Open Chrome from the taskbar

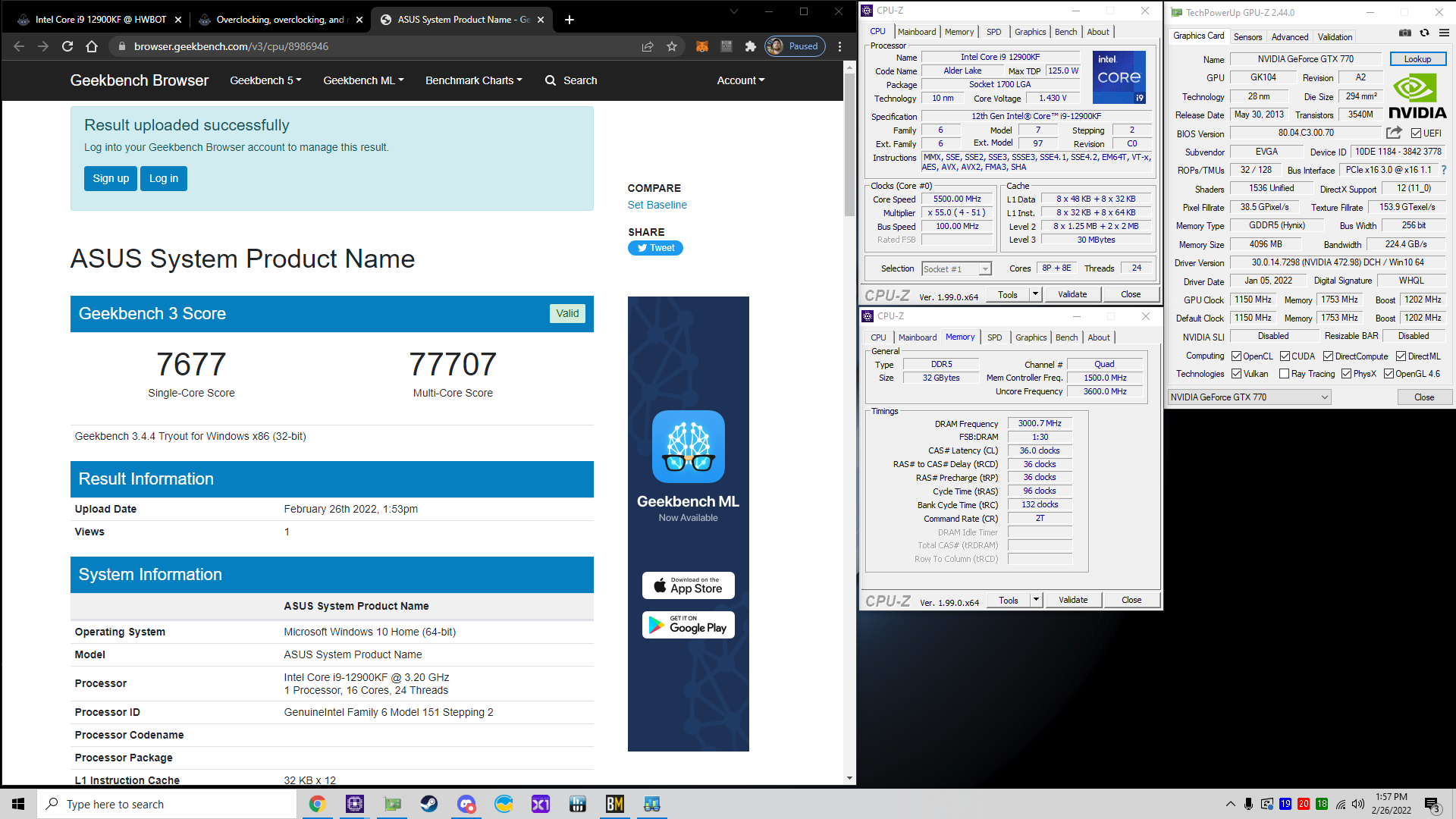coord(317,804)
